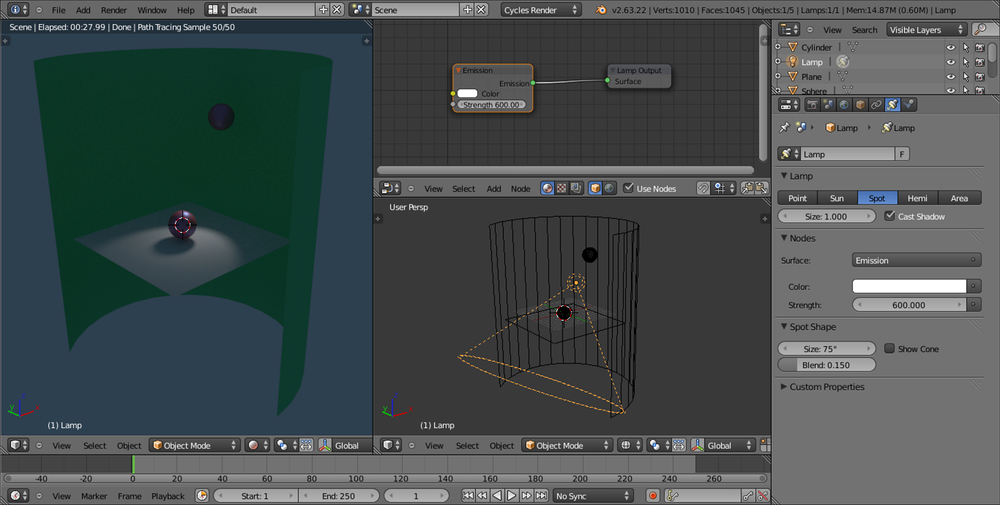Open the Cycles Render engine dropdown
This screenshot has width=1000, height=505.
pos(541,10)
